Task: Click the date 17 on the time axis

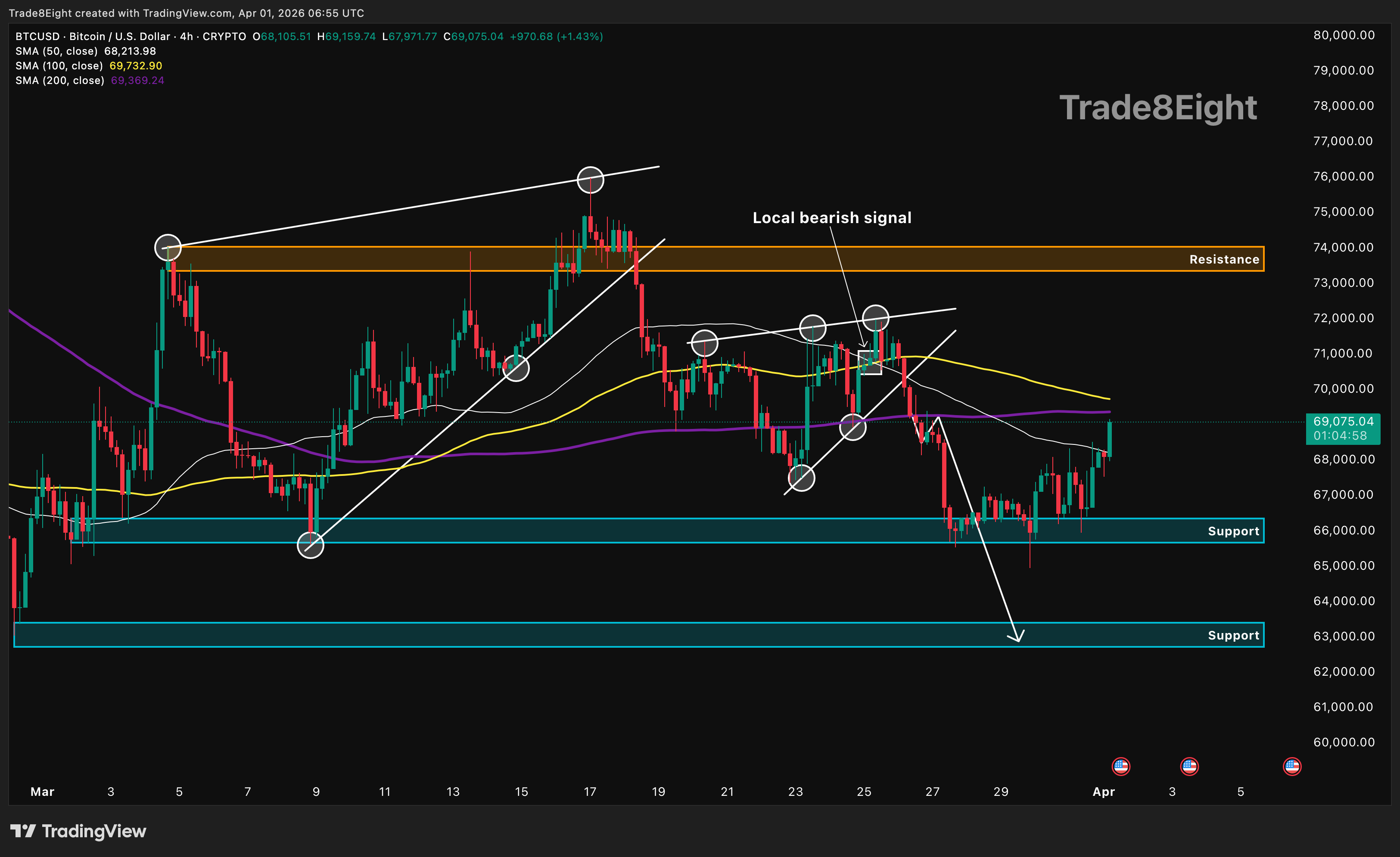Action: (590, 792)
